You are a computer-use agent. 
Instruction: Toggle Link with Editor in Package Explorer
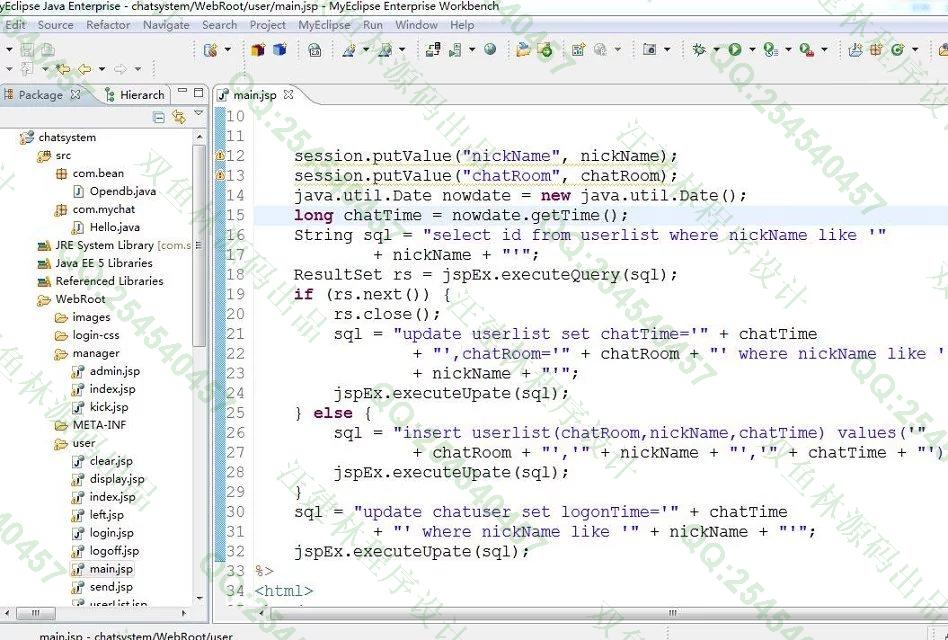179,117
